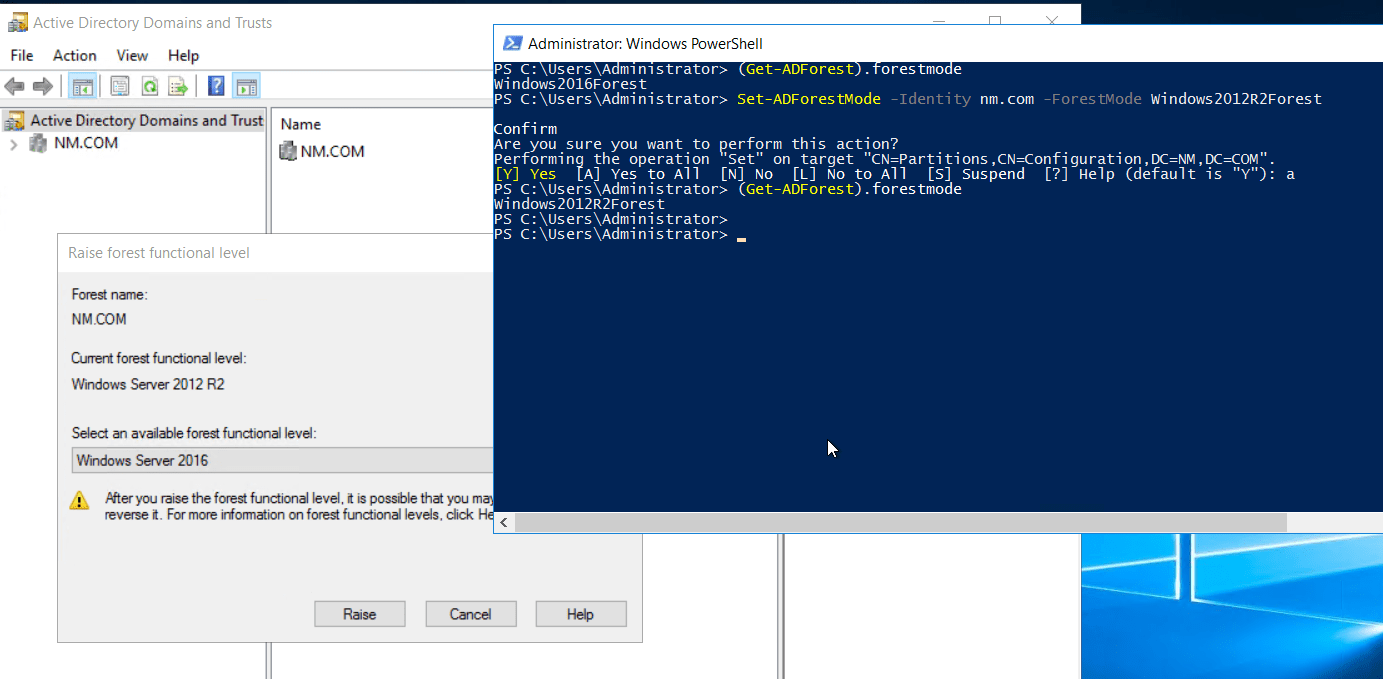Viewport: 1383px width, 679px height.
Task: Click the PowerShell icon in the title bar
Action: [x=513, y=43]
